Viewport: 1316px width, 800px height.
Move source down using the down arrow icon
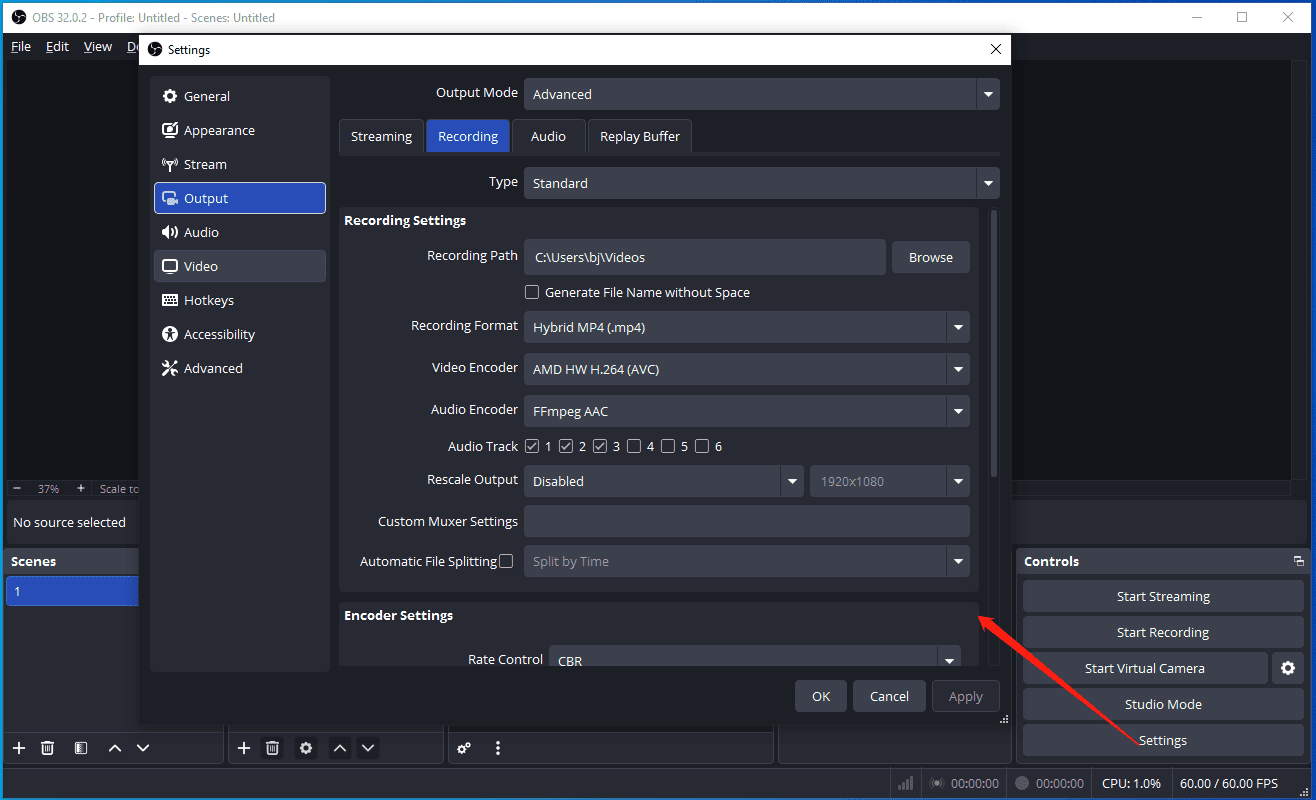[368, 747]
